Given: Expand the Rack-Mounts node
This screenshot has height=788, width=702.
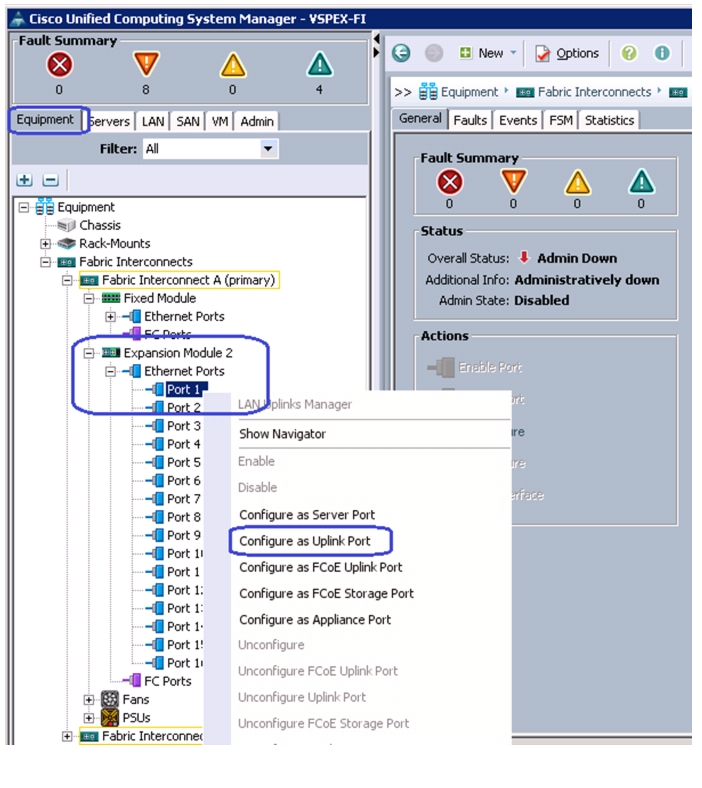Looking at the screenshot, I should point(45,244).
